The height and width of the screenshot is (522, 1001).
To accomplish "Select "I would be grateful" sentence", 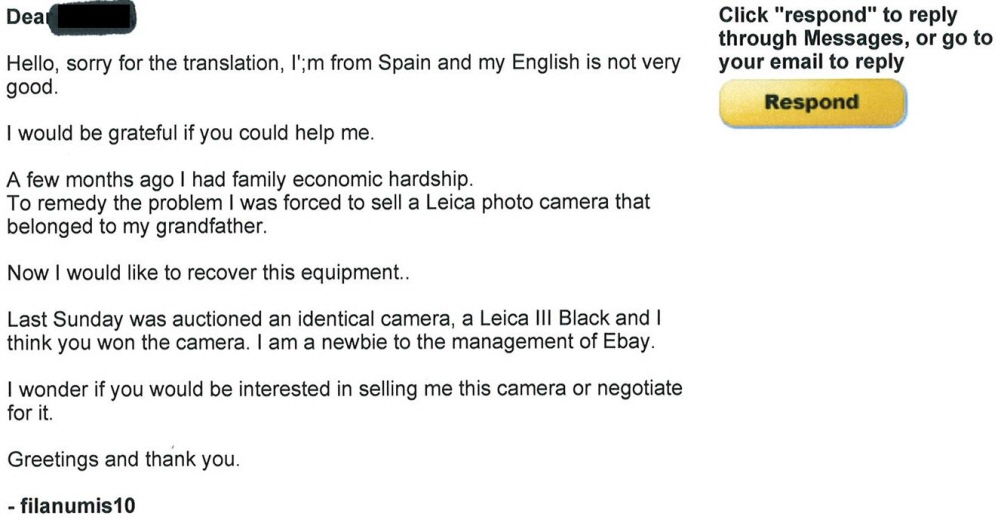I will (190, 133).
